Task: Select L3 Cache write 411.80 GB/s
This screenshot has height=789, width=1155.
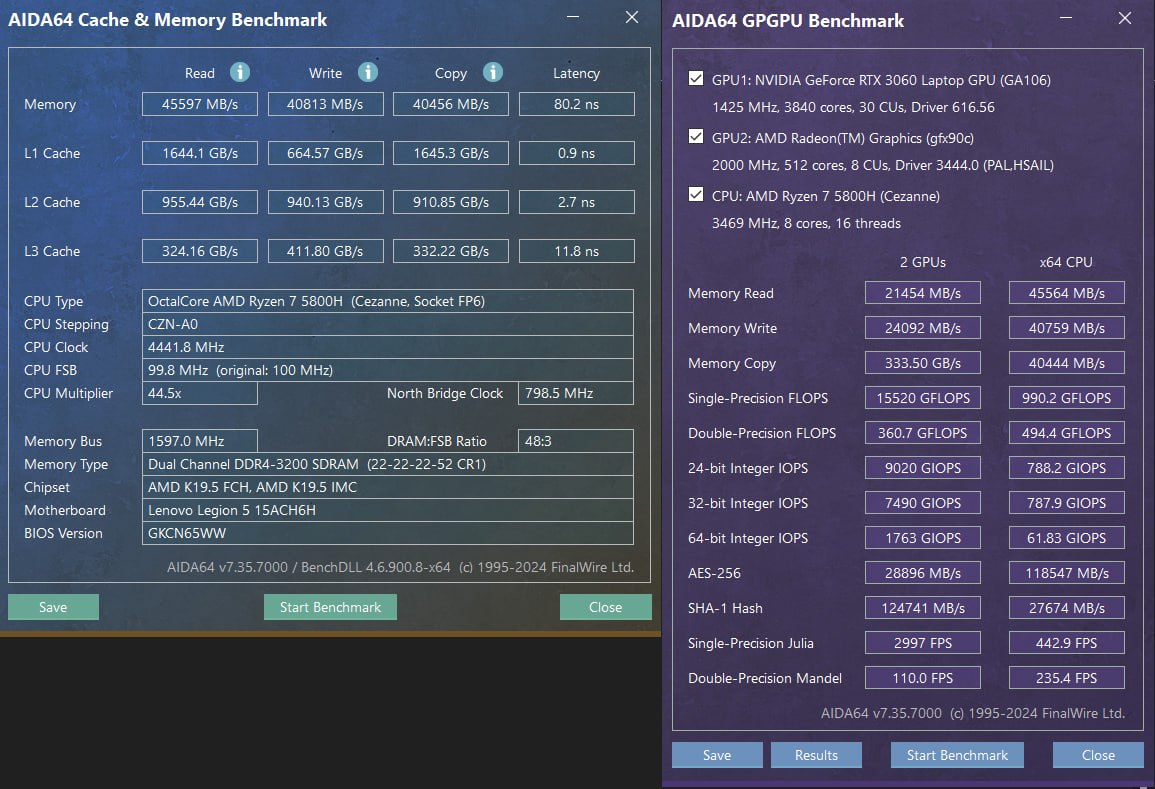Action: click(325, 251)
